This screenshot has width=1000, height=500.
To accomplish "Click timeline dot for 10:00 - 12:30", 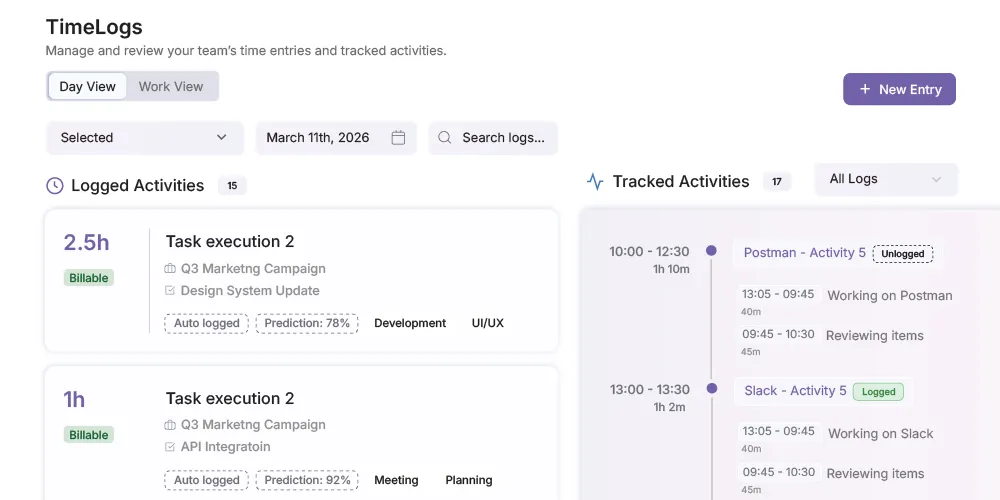I will tap(711, 251).
